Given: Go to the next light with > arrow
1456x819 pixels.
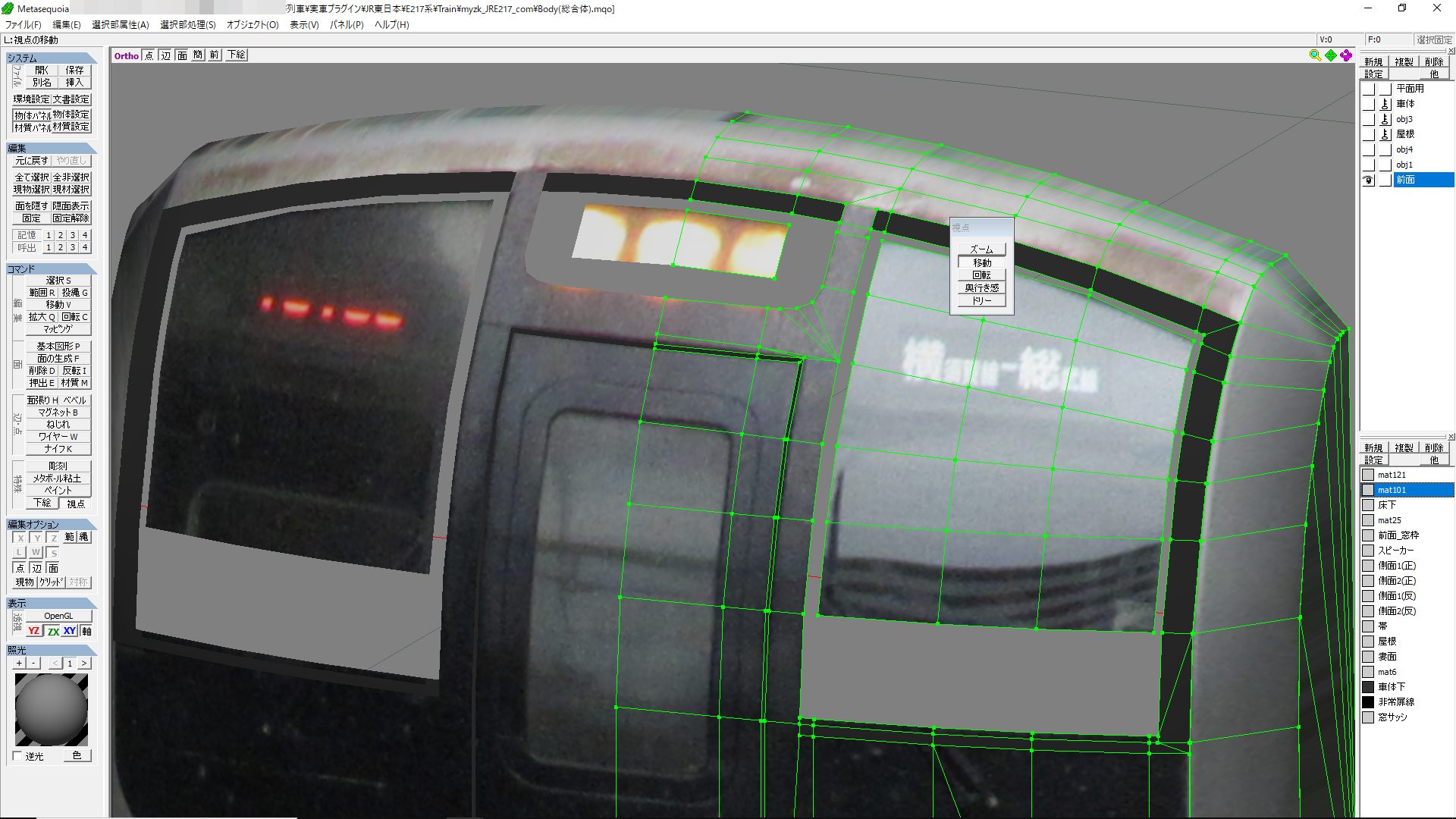Looking at the screenshot, I should point(84,664).
